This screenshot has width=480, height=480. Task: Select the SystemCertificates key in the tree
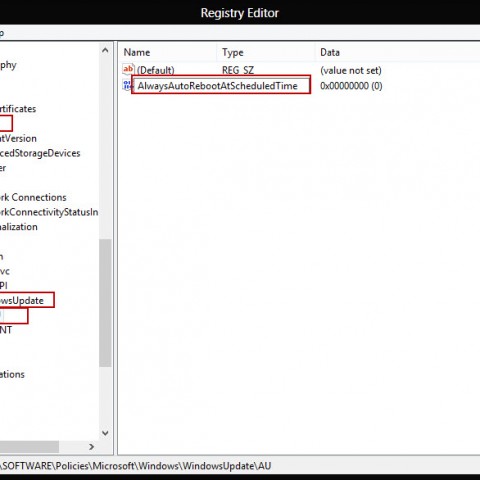[18, 109]
